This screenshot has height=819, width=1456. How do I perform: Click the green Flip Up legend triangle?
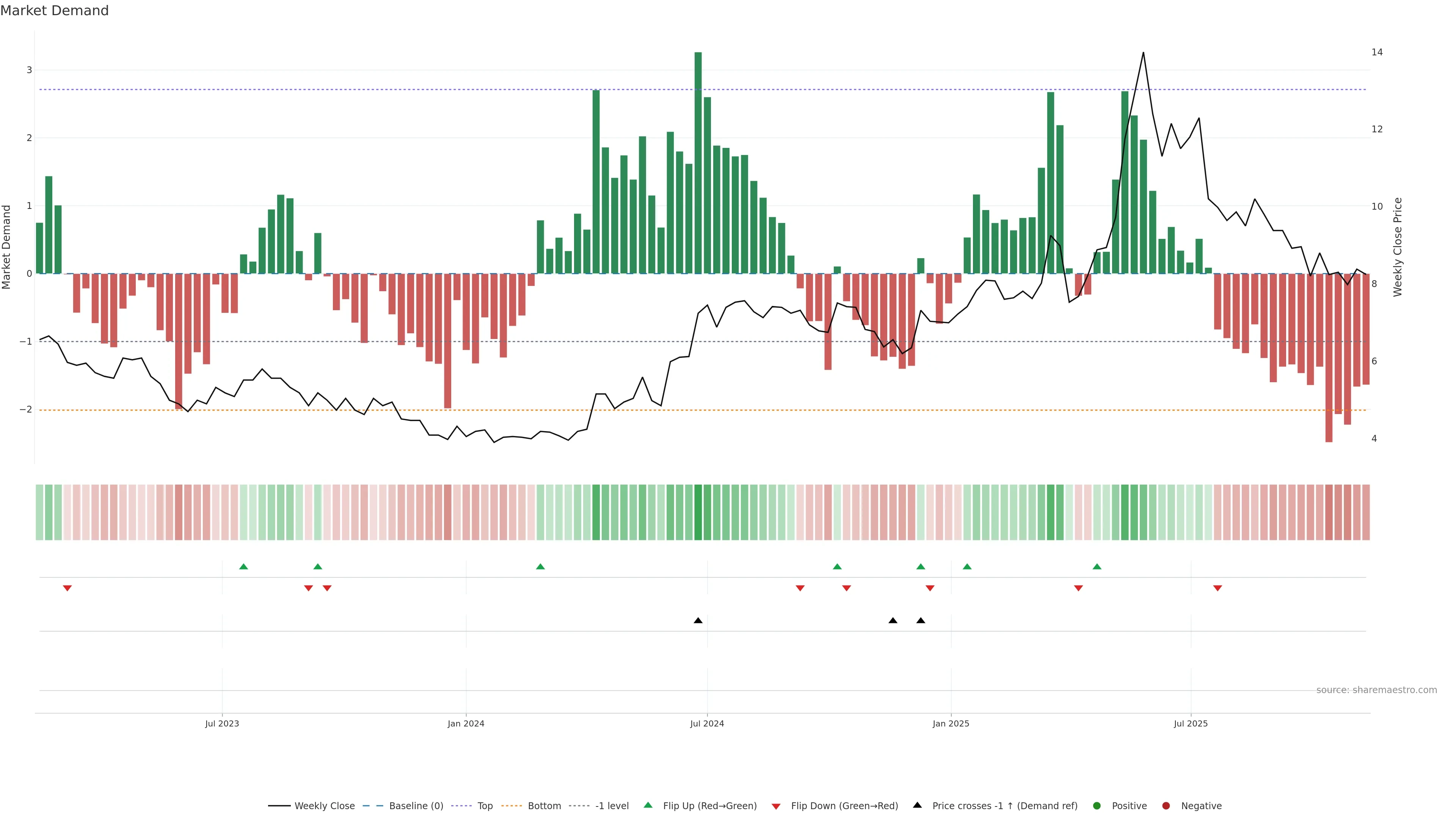[648, 805]
